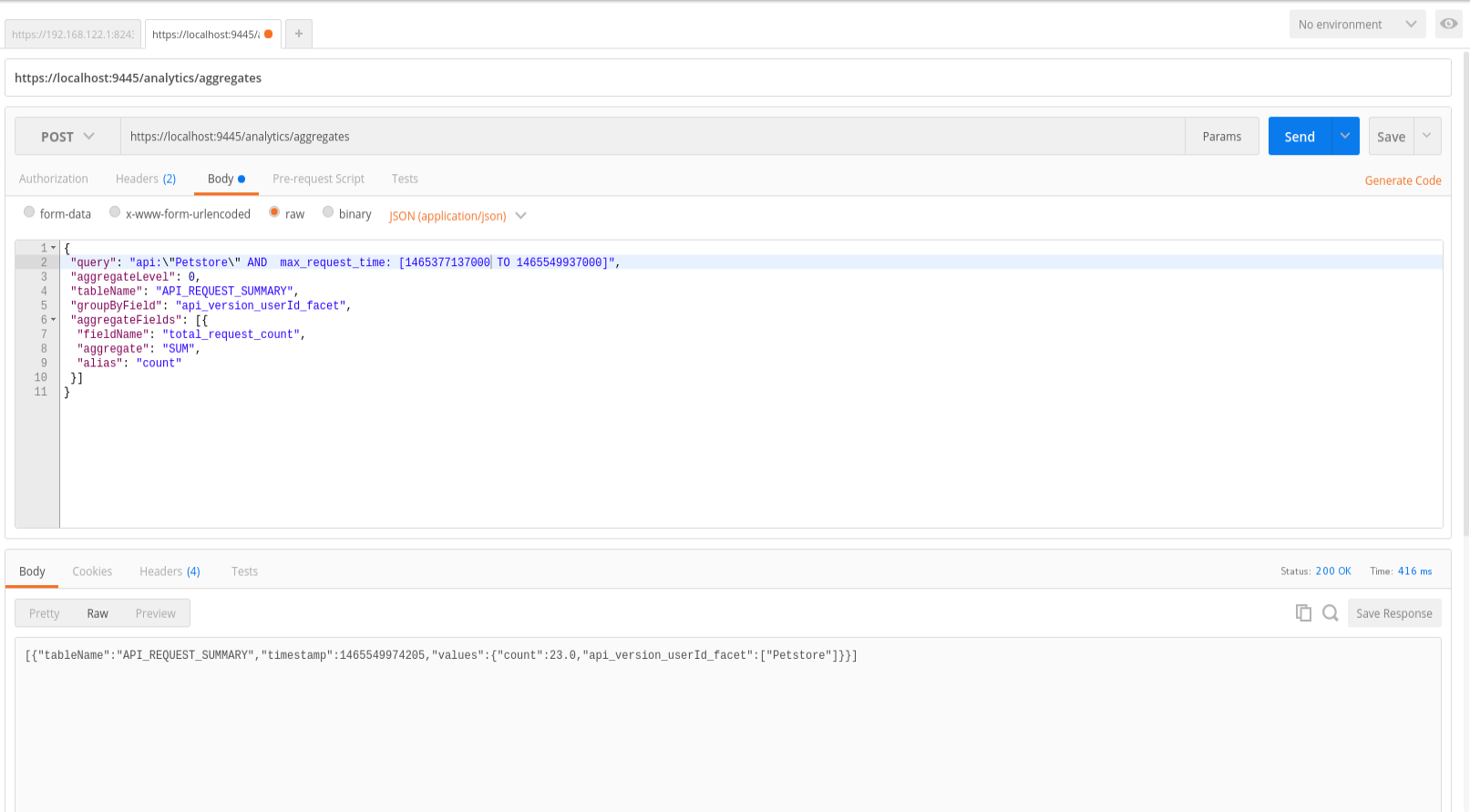
Task: Select the form-data radio button
Action: [29, 212]
